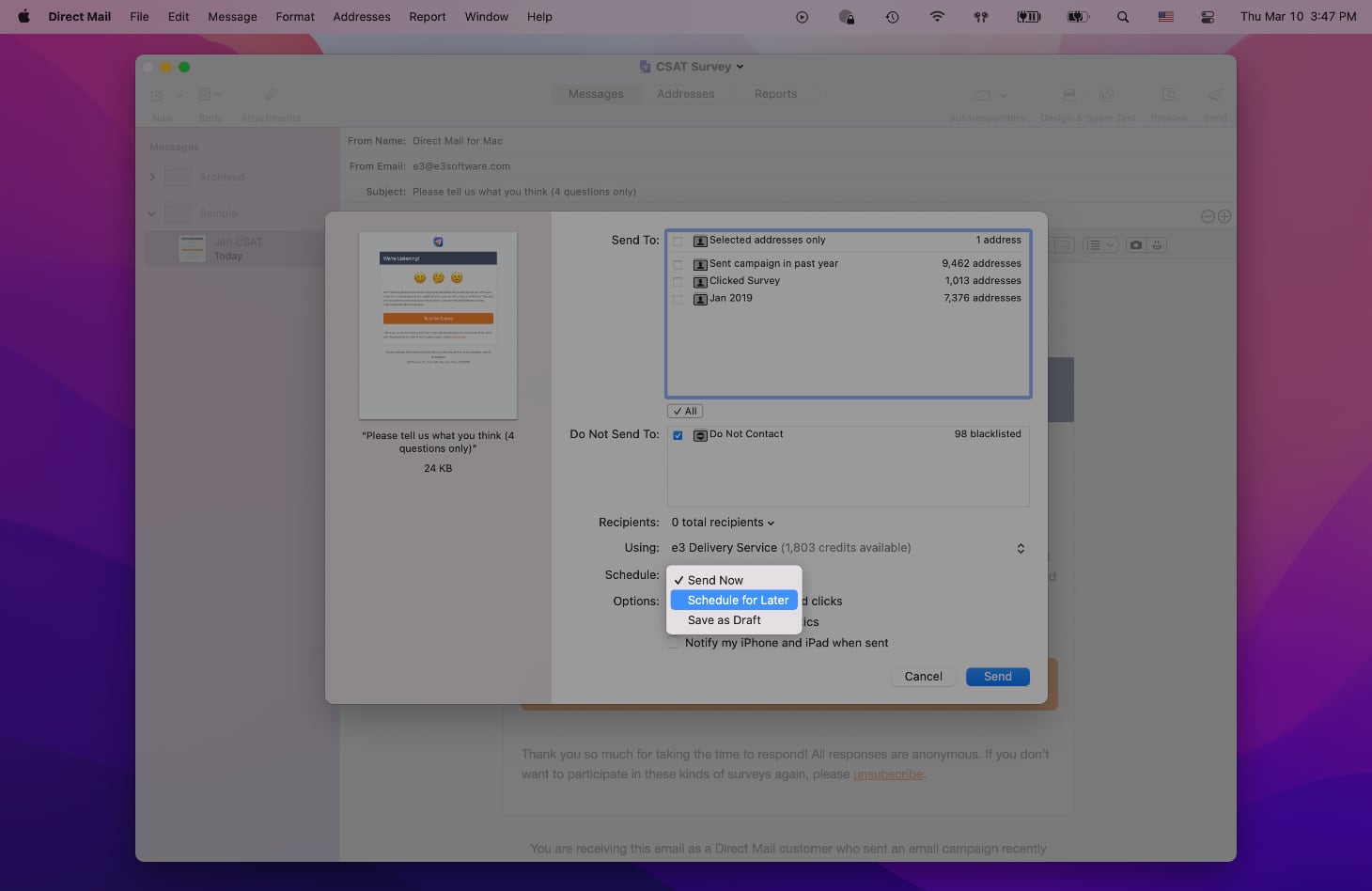Click the zoom out minus icon
The height and width of the screenshot is (891, 1372).
pos(1208,216)
